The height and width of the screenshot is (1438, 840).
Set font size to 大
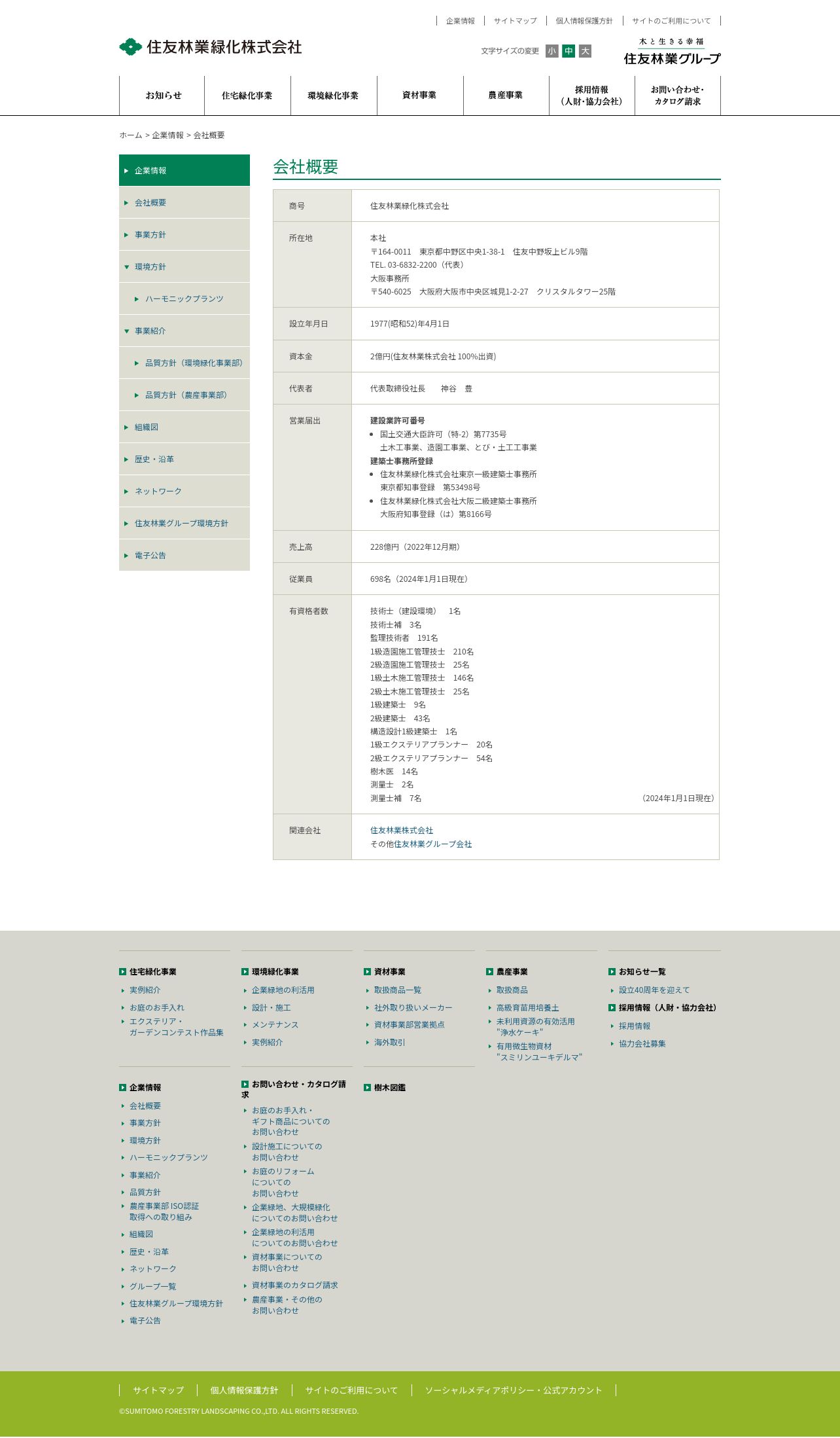pyautogui.click(x=585, y=51)
